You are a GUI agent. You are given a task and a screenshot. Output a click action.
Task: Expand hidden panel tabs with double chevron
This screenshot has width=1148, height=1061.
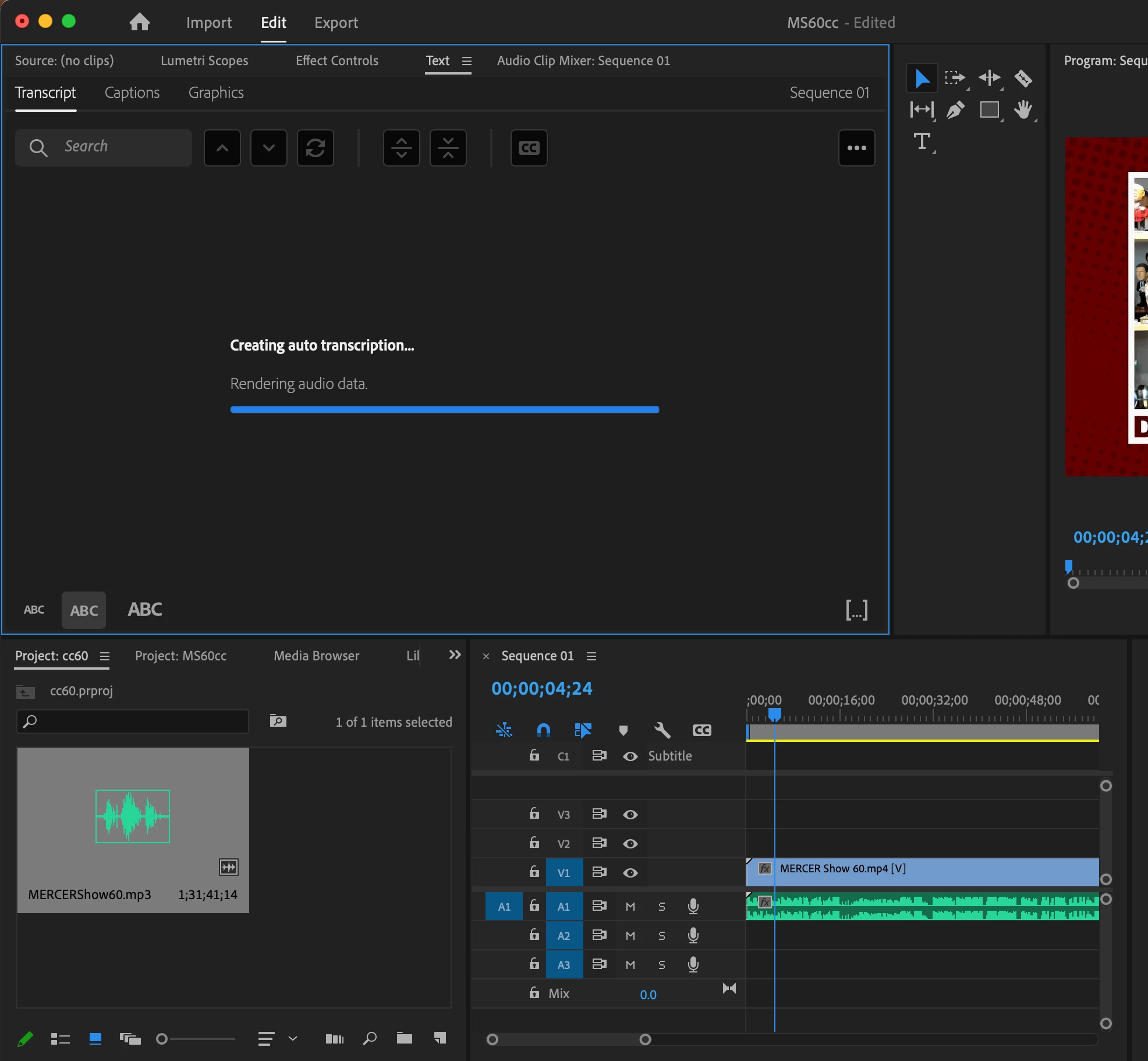click(x=455, y=655)
